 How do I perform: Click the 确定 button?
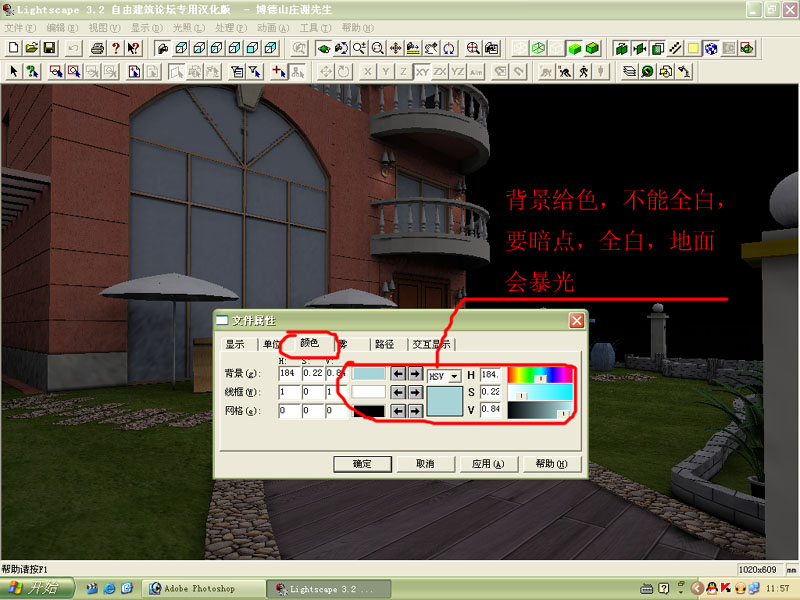(362, 464)
